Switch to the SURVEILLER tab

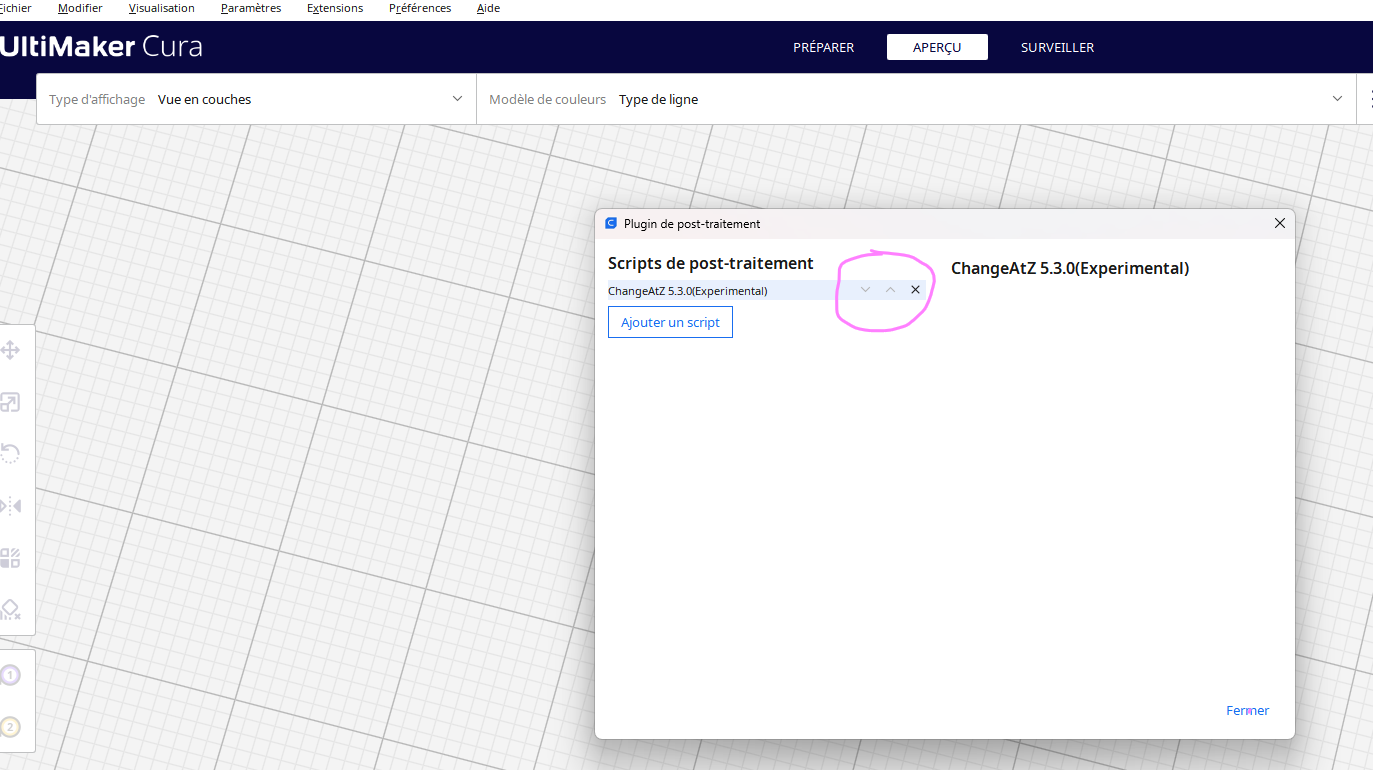[1057, 47]
